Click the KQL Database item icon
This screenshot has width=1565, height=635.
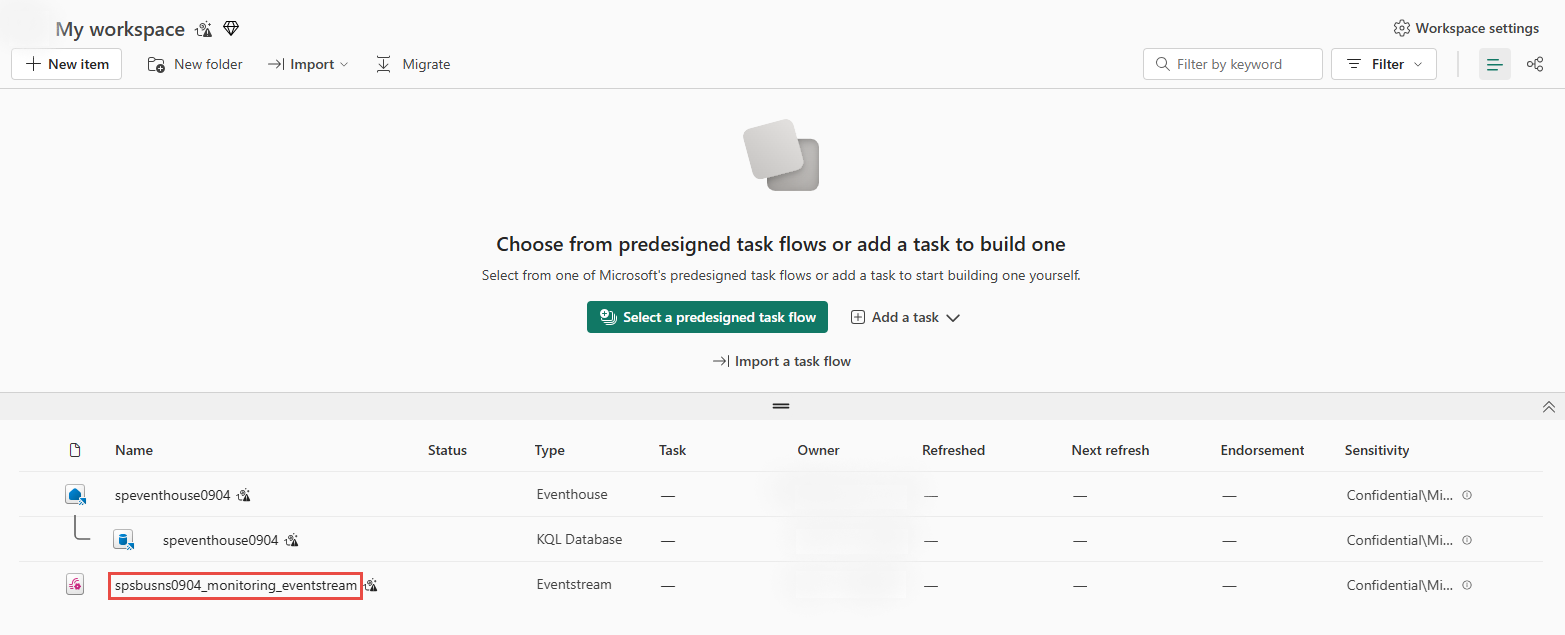pyautogui.click(x=123, y=540)
